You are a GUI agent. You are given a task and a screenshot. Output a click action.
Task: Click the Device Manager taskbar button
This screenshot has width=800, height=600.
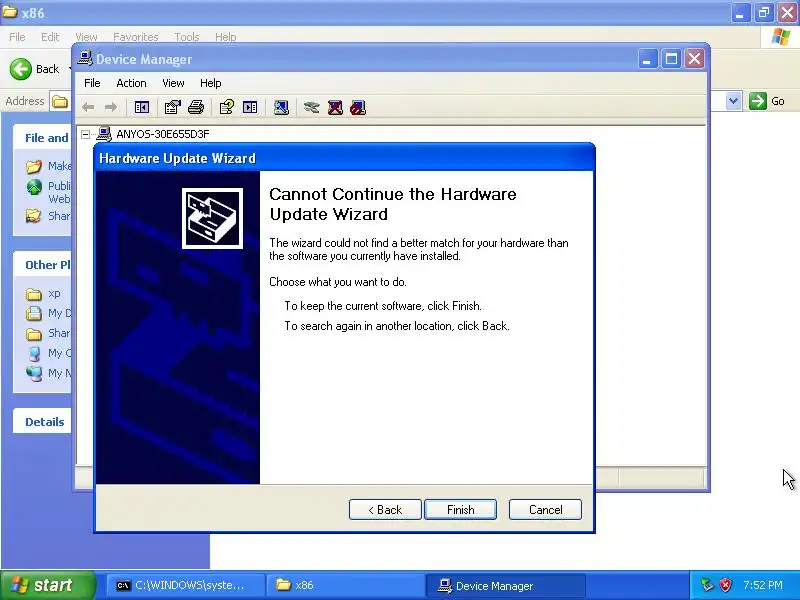click(505, 585)
